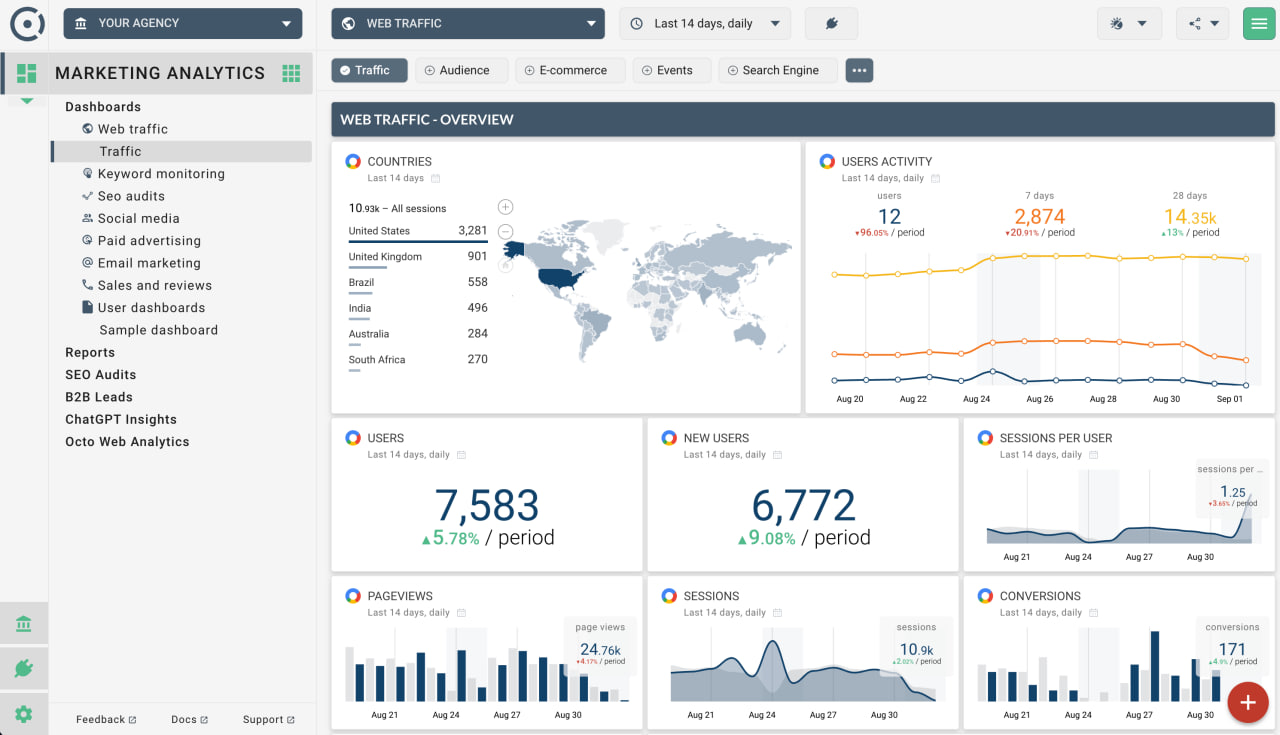Click the plug connections button in top bar
Image resolution: width=1280 pixels, height=735 pixels.
[831, 24]
